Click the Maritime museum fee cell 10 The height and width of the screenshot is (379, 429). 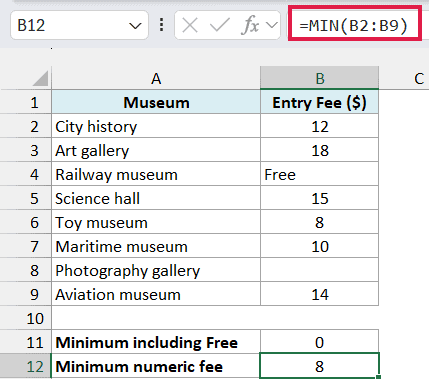point(319,246)
